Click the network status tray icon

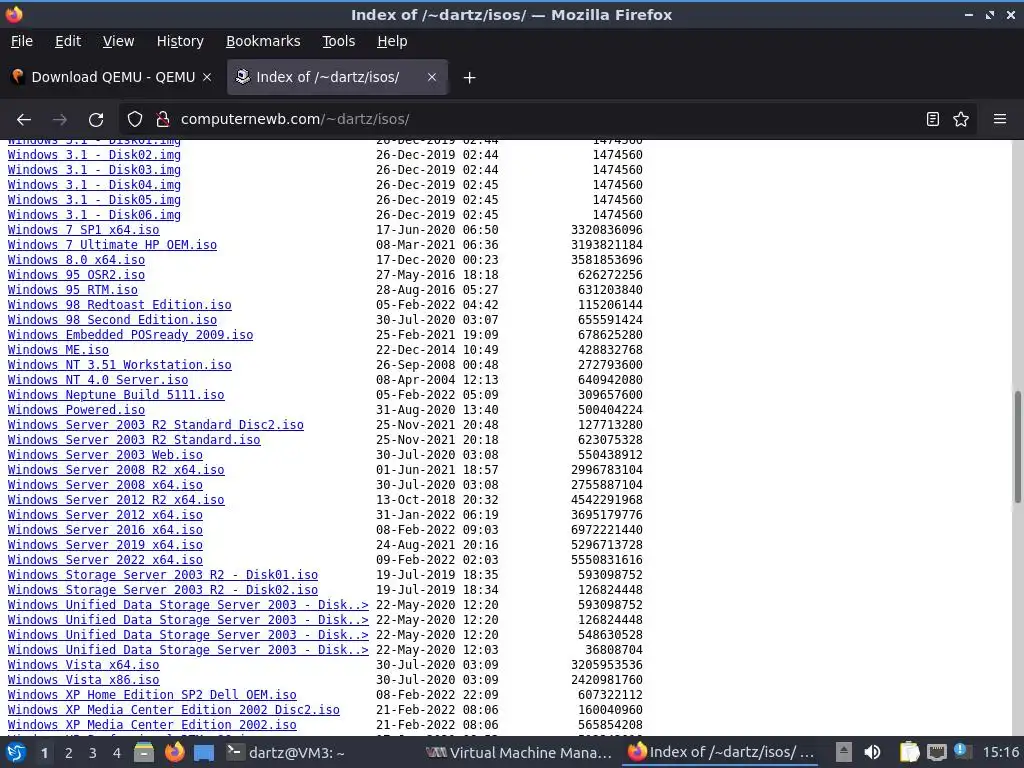point(936,752)
